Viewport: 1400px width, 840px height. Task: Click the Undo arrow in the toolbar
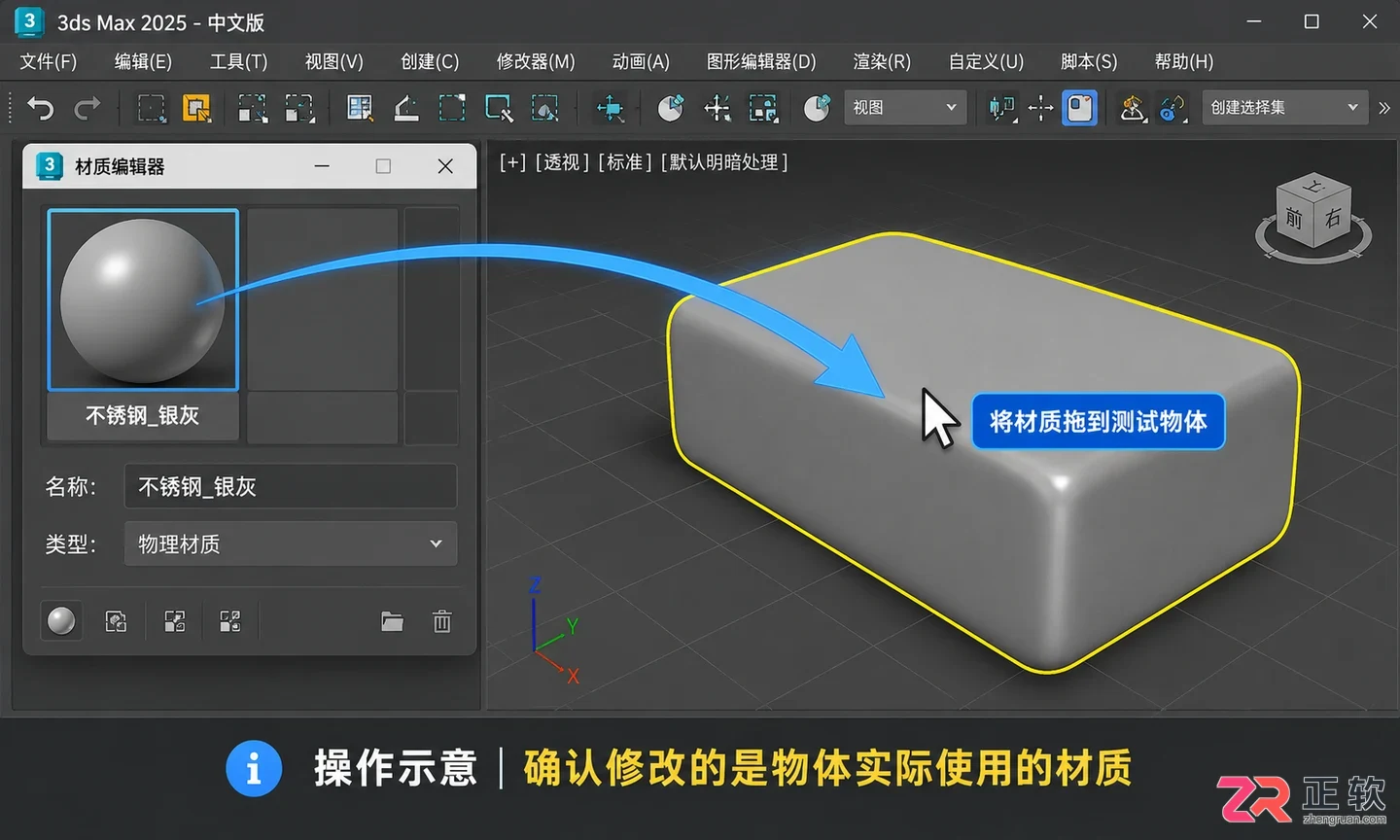click(x=40, y=108)
